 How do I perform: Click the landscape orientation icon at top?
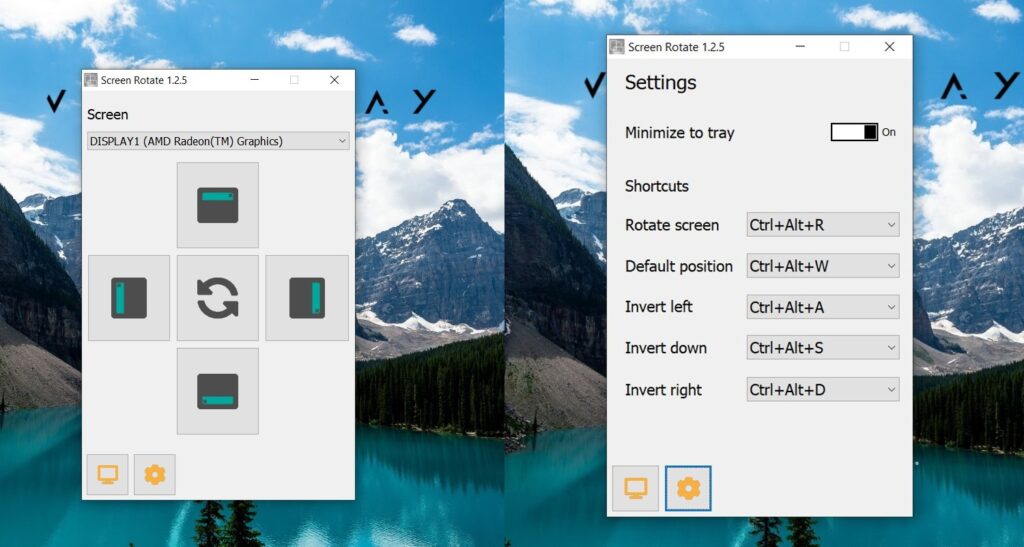tap(217, 205)
